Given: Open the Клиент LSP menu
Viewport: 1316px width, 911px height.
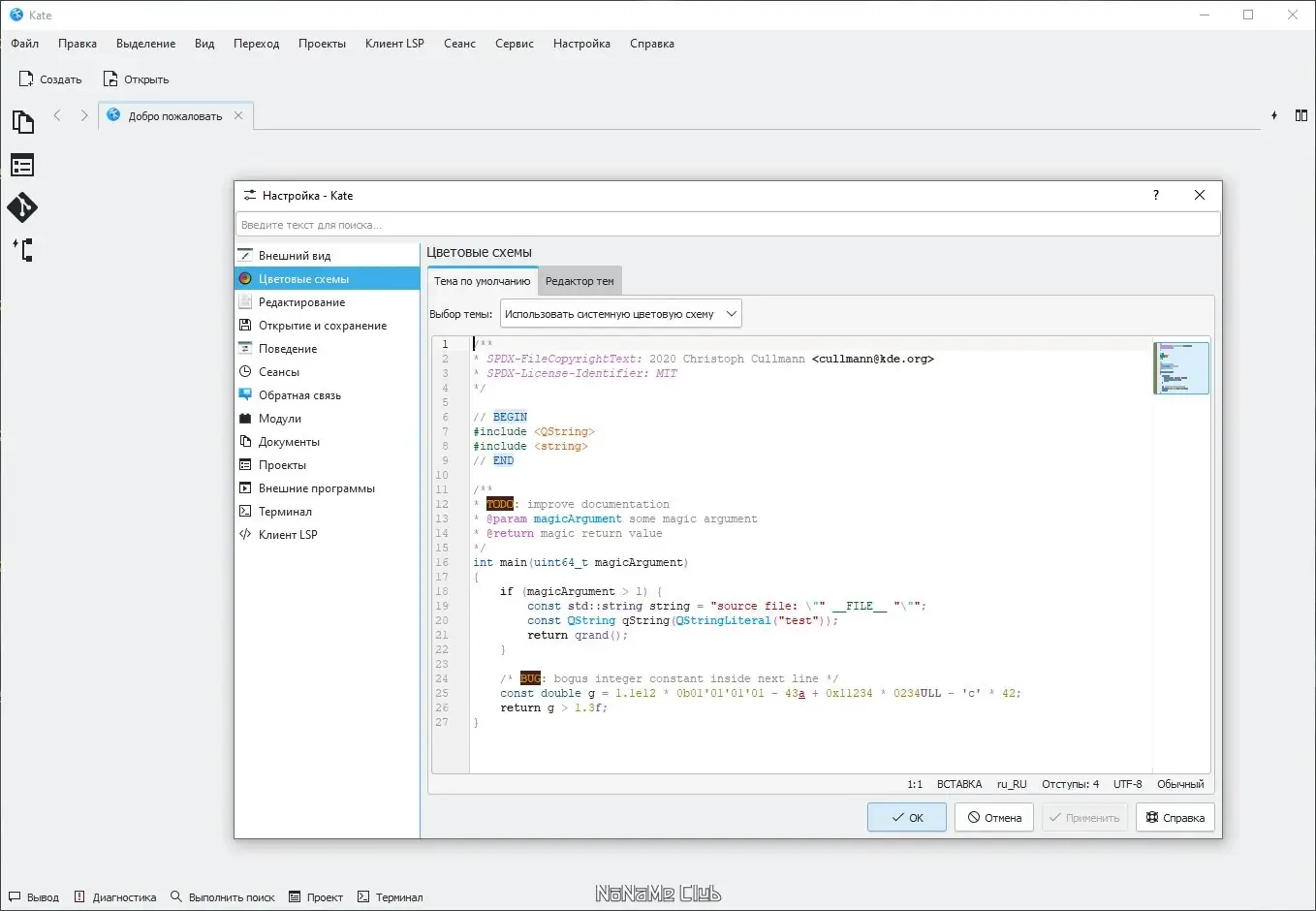Looking at the screenshot, I should point(394,44).
